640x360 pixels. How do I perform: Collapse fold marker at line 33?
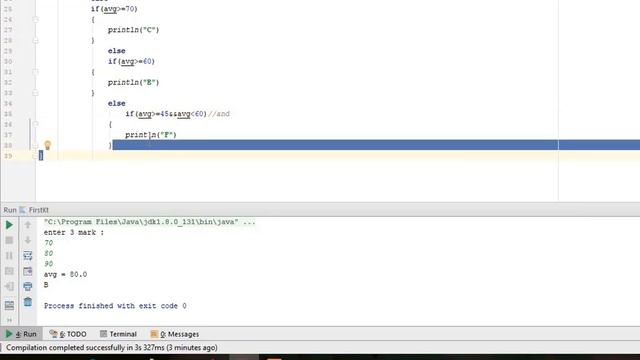point(36,93)
